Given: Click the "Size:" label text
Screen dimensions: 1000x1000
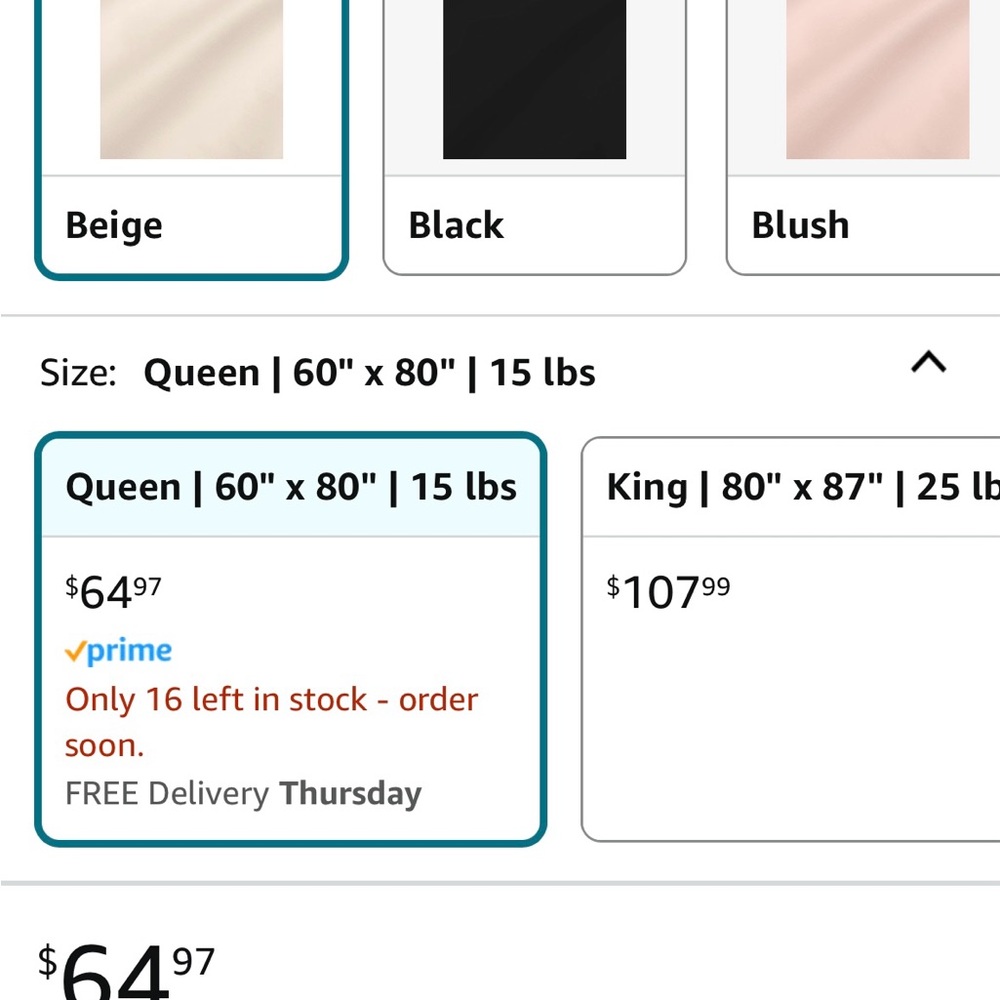Looking at the screenshot, I should 78,373.
